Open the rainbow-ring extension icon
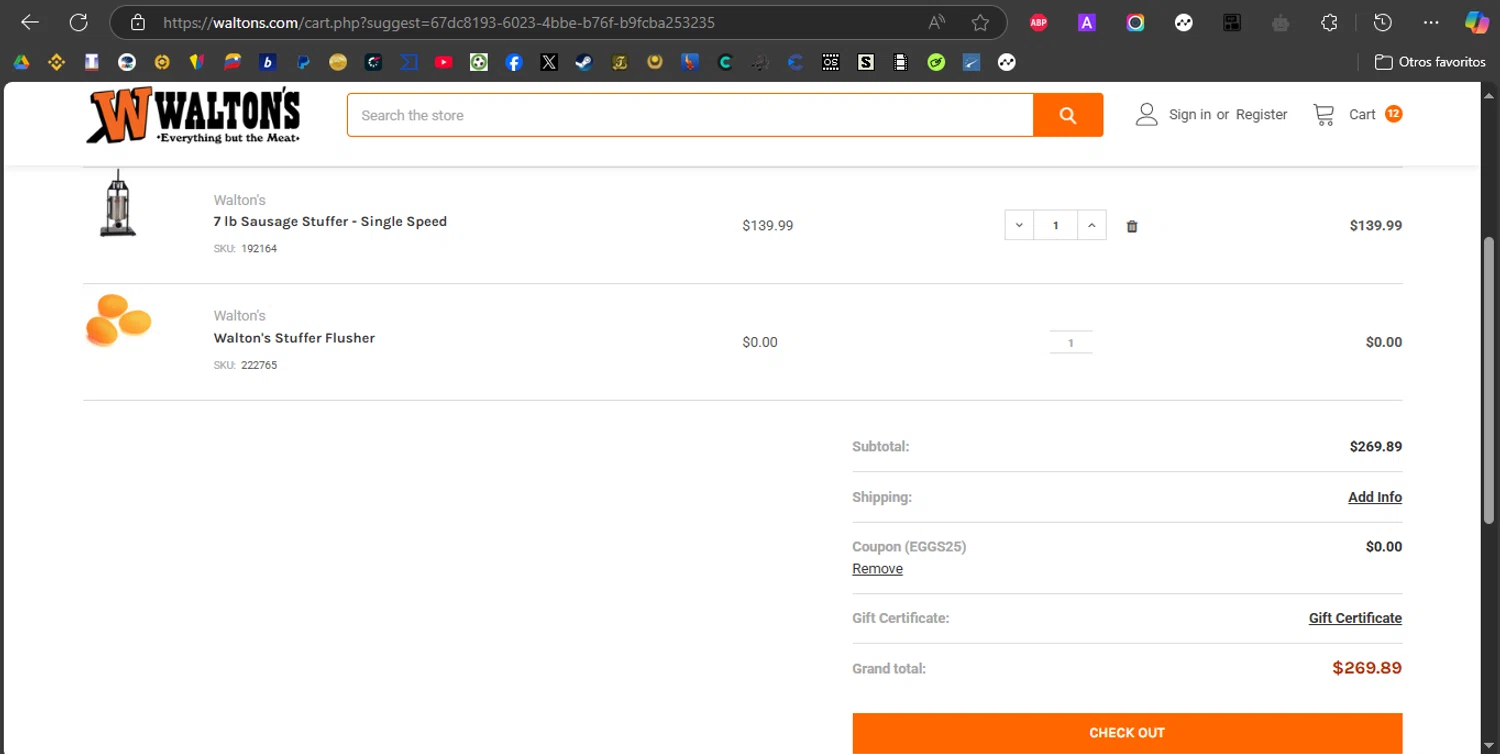This screenshot has height=754, width=1500. coord(1135,22)
